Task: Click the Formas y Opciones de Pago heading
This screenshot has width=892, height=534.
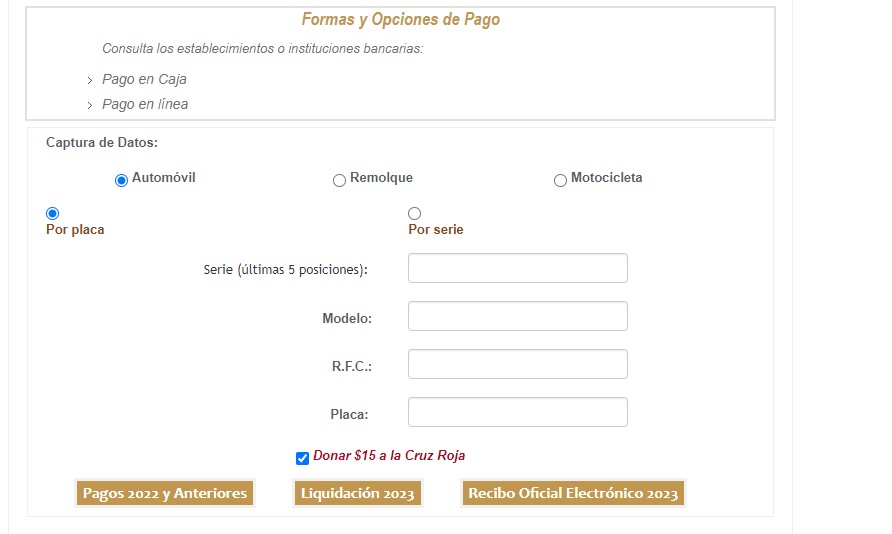Action: (400, 20)
